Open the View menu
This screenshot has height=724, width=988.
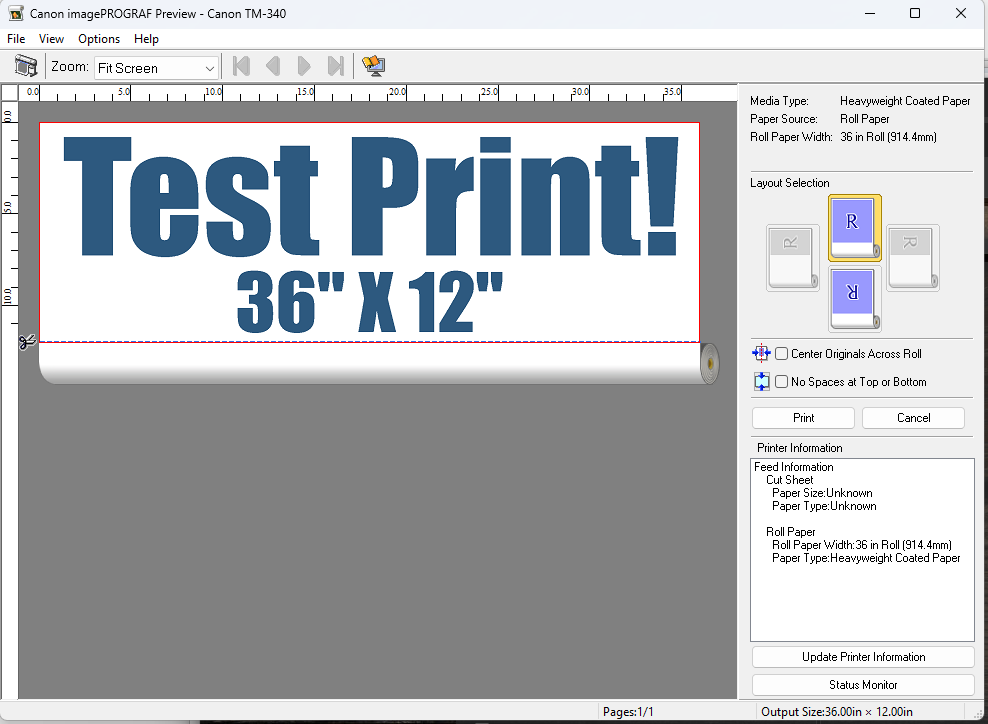[x=51, y=39]
